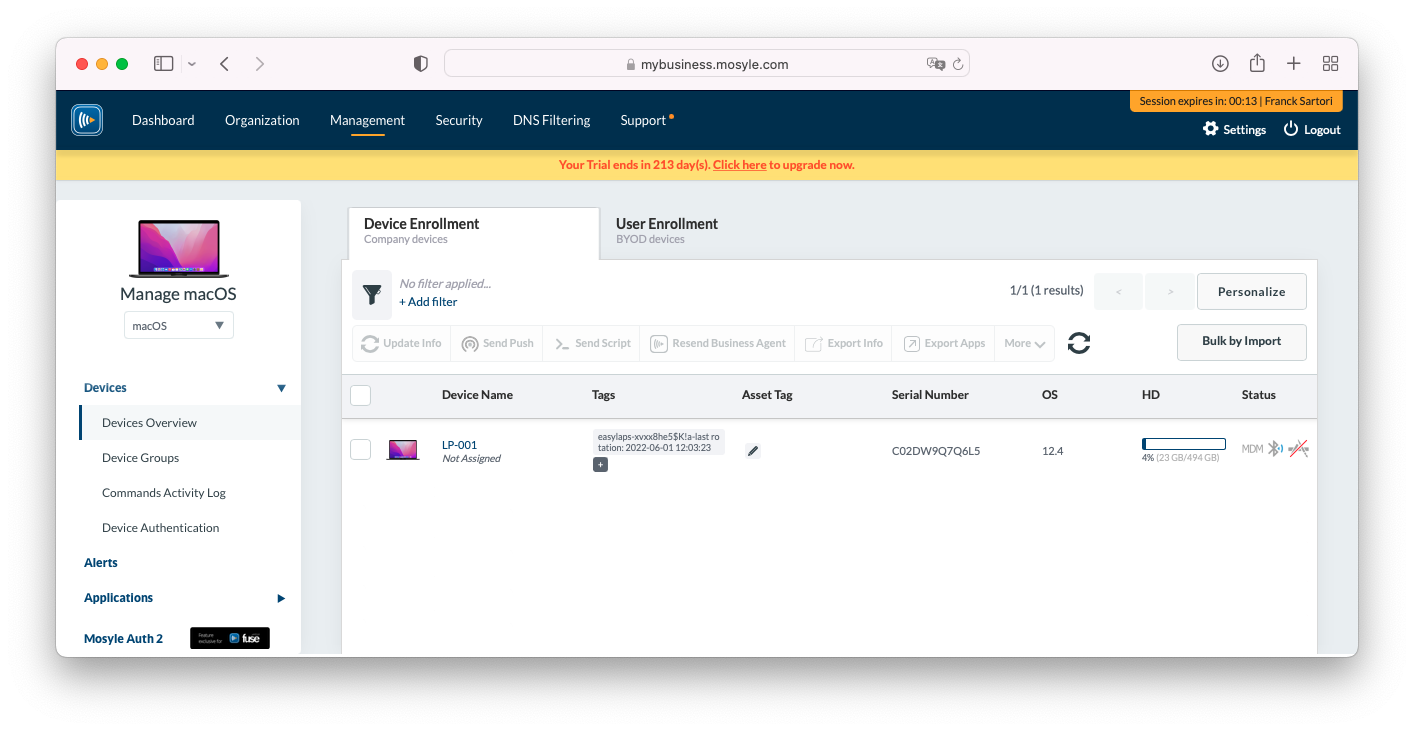Click the MDM status indicator
1414x731 pixels.
tap(1252, 449)
